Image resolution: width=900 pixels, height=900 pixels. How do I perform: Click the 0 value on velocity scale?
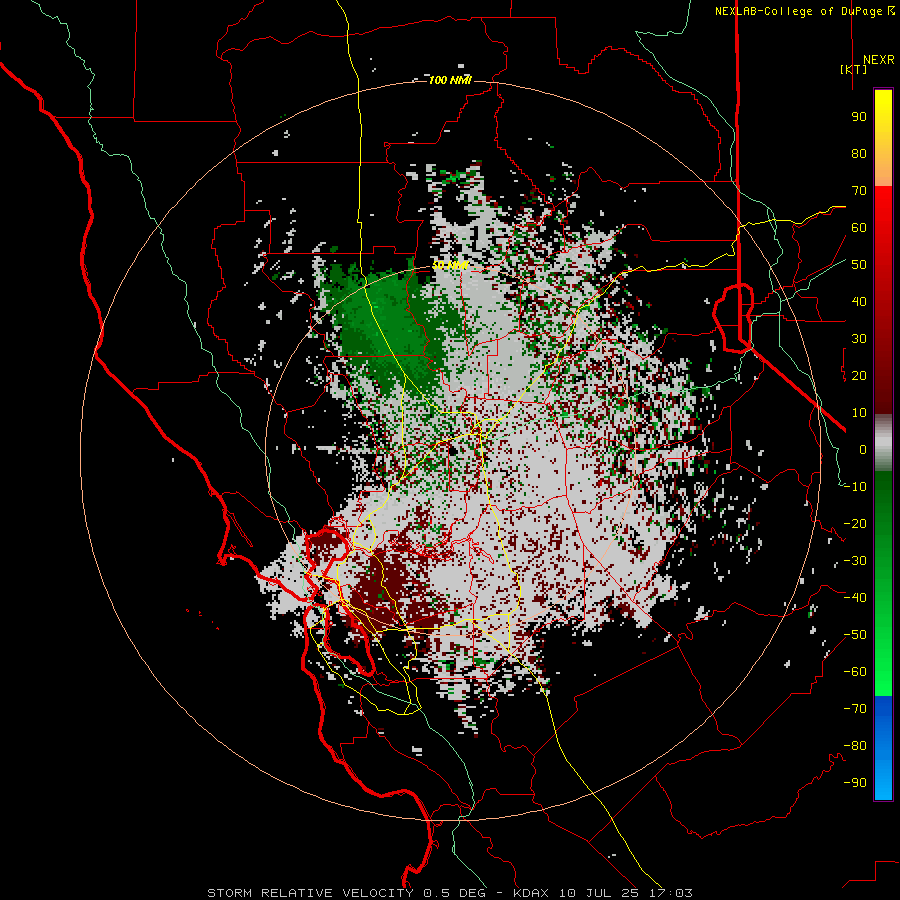tap(863, 450)
